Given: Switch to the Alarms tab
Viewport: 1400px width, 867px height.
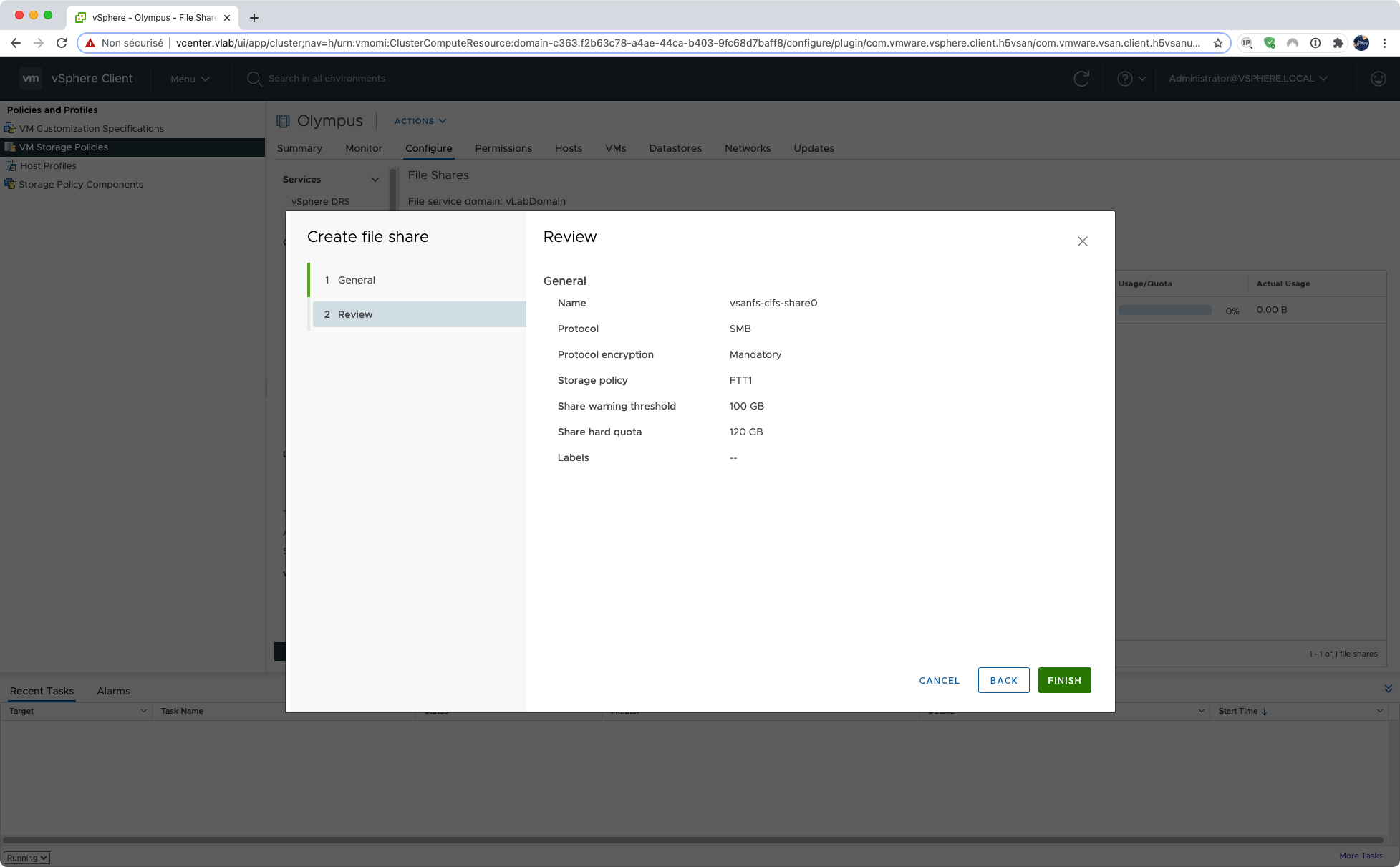Looking at the screenshot, I should point(113,691).
